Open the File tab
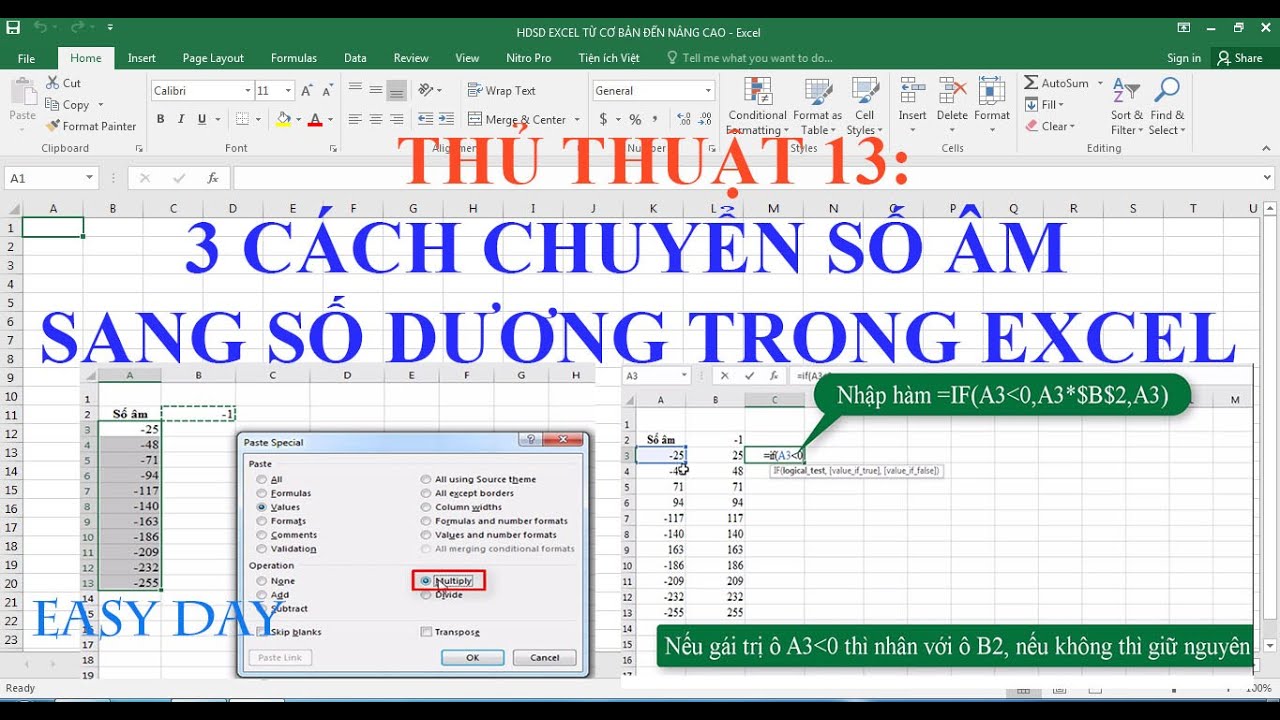The height and width of the screenshot is (720, 1280). (x=26, y=58)
